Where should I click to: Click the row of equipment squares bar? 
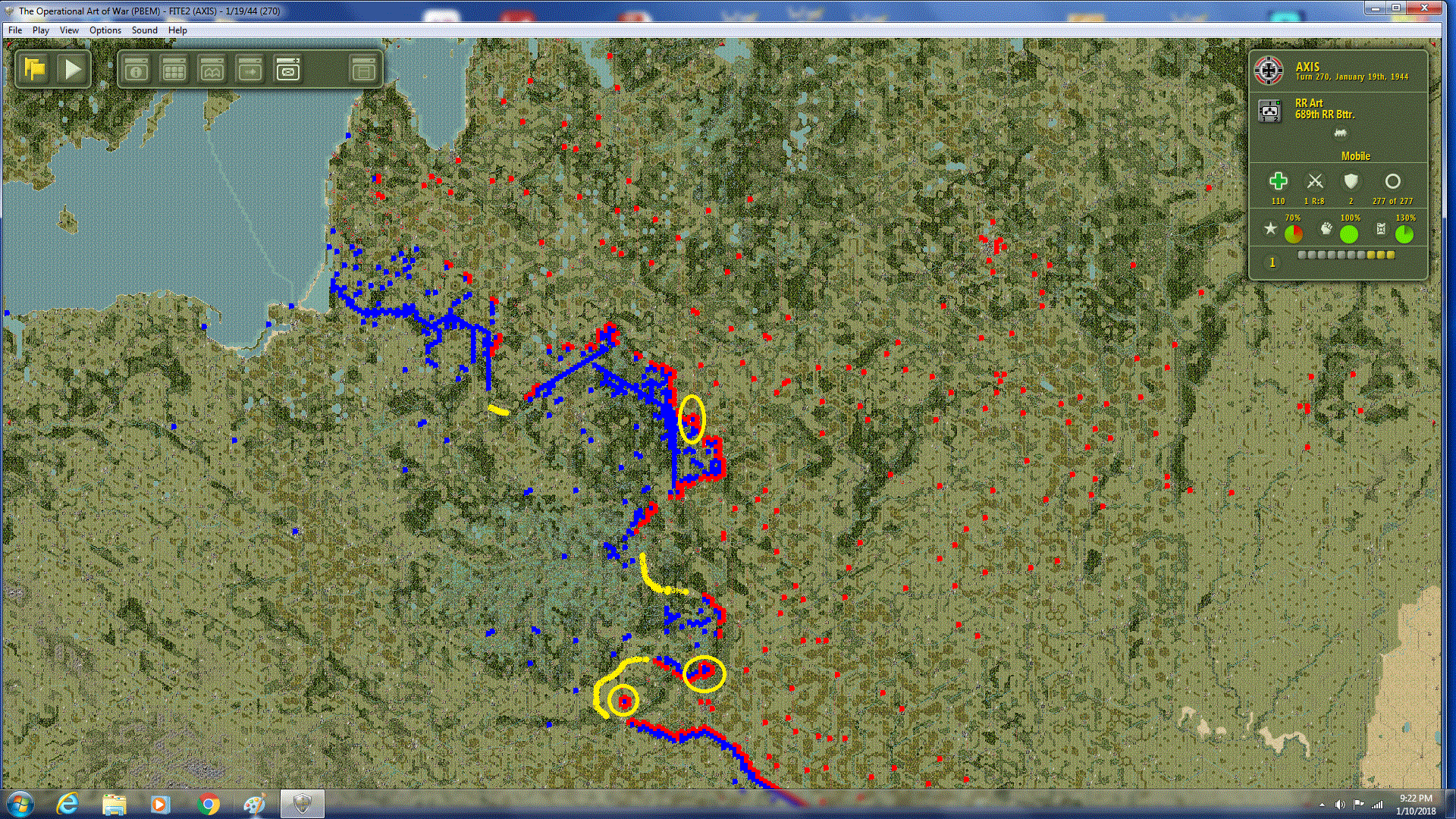[x=1346, y=255]
